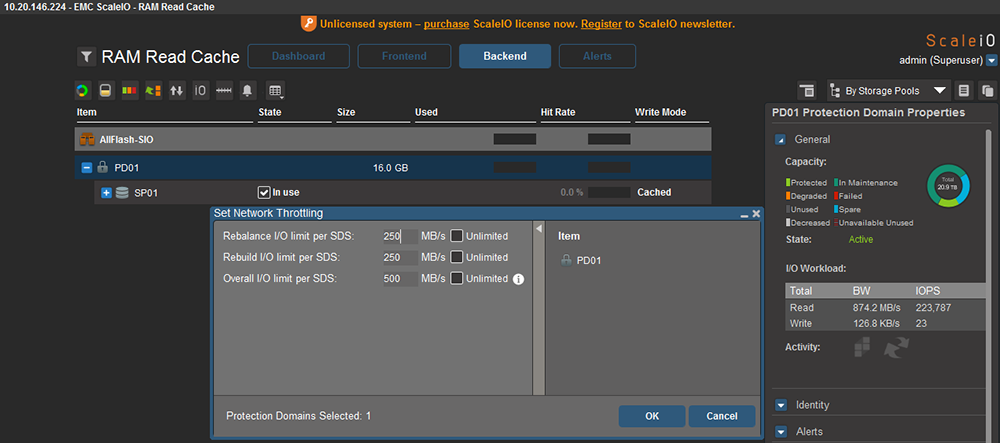Switch to the Dashboard tab
Viewport: 1000px width, 443px height.
click(298, 56)
